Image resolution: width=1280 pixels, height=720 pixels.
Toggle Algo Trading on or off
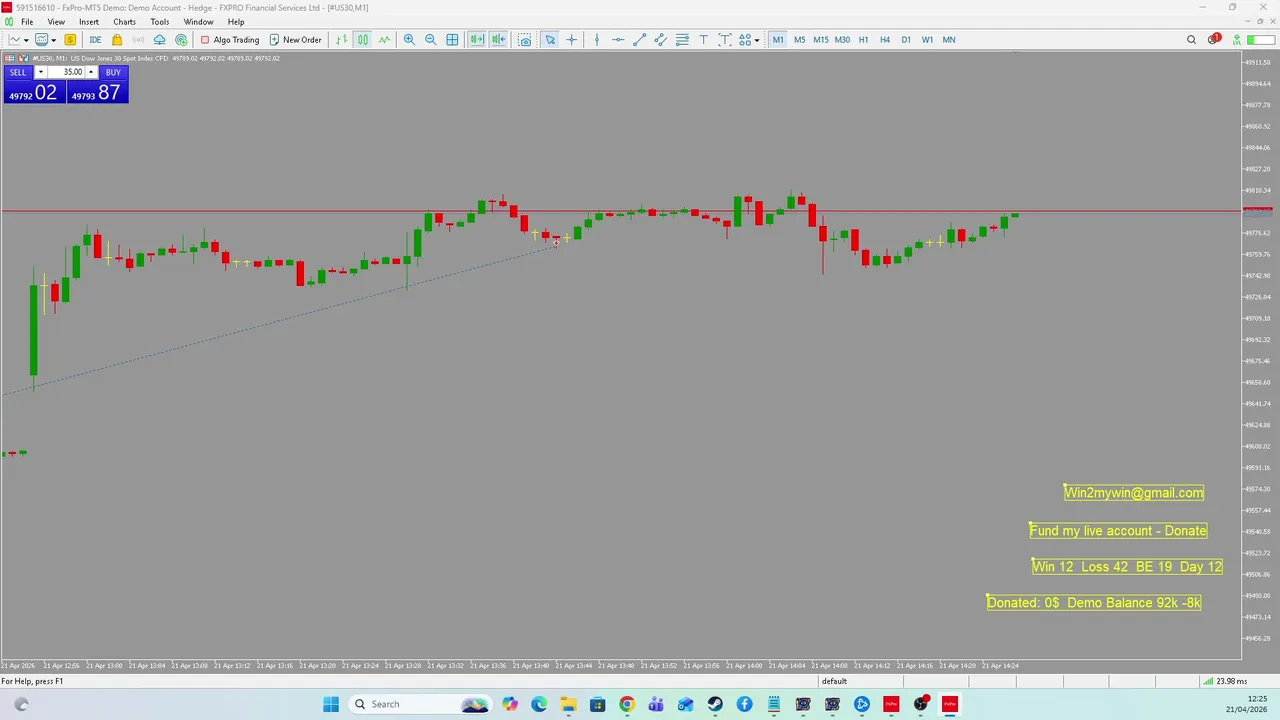(230, 40)
